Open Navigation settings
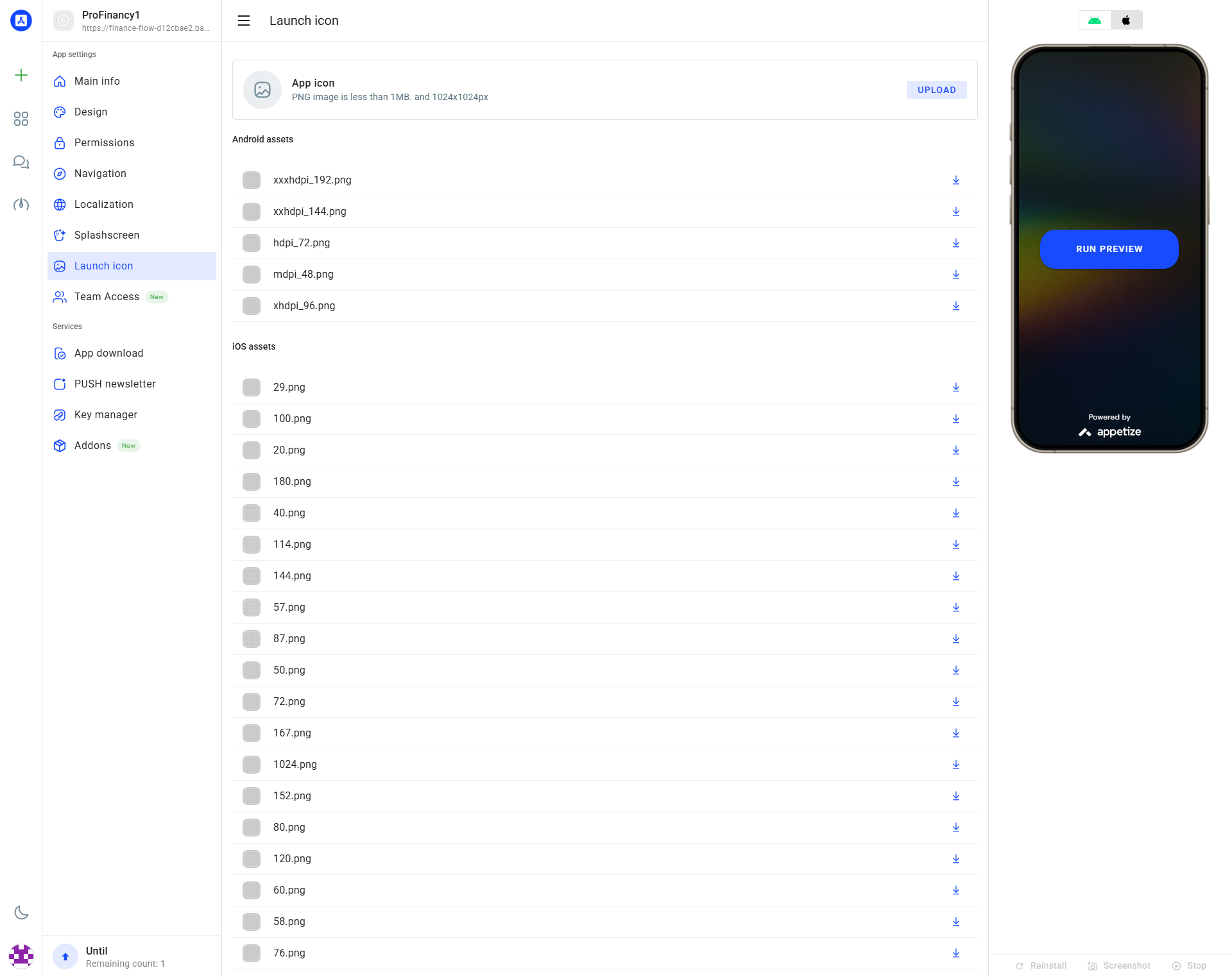Image resolution: width=1232 pixels, height=977 pixels. point(132,173)
